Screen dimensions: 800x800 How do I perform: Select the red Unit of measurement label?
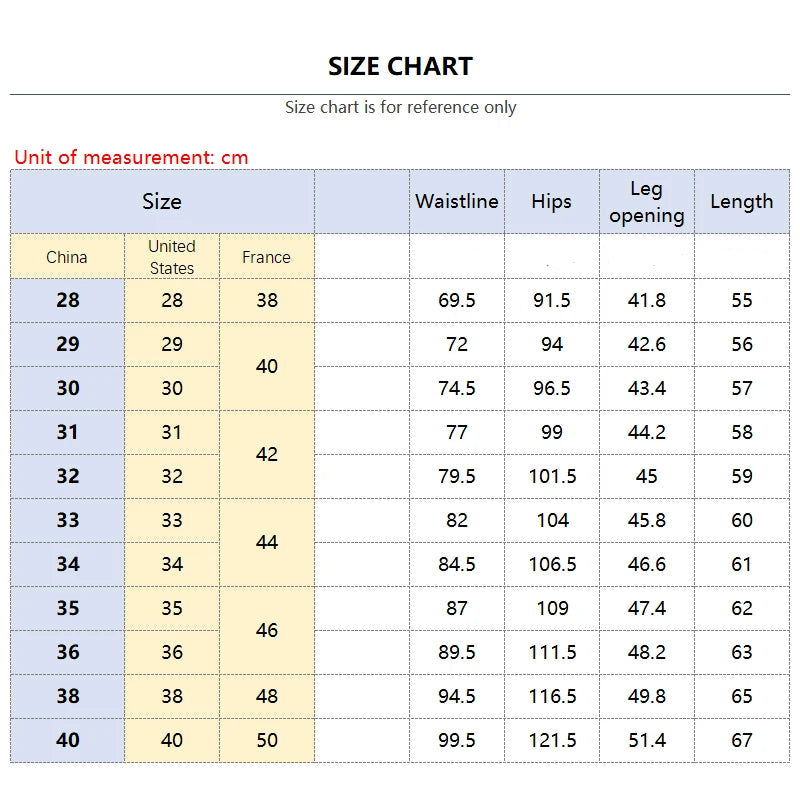(131, 157)
